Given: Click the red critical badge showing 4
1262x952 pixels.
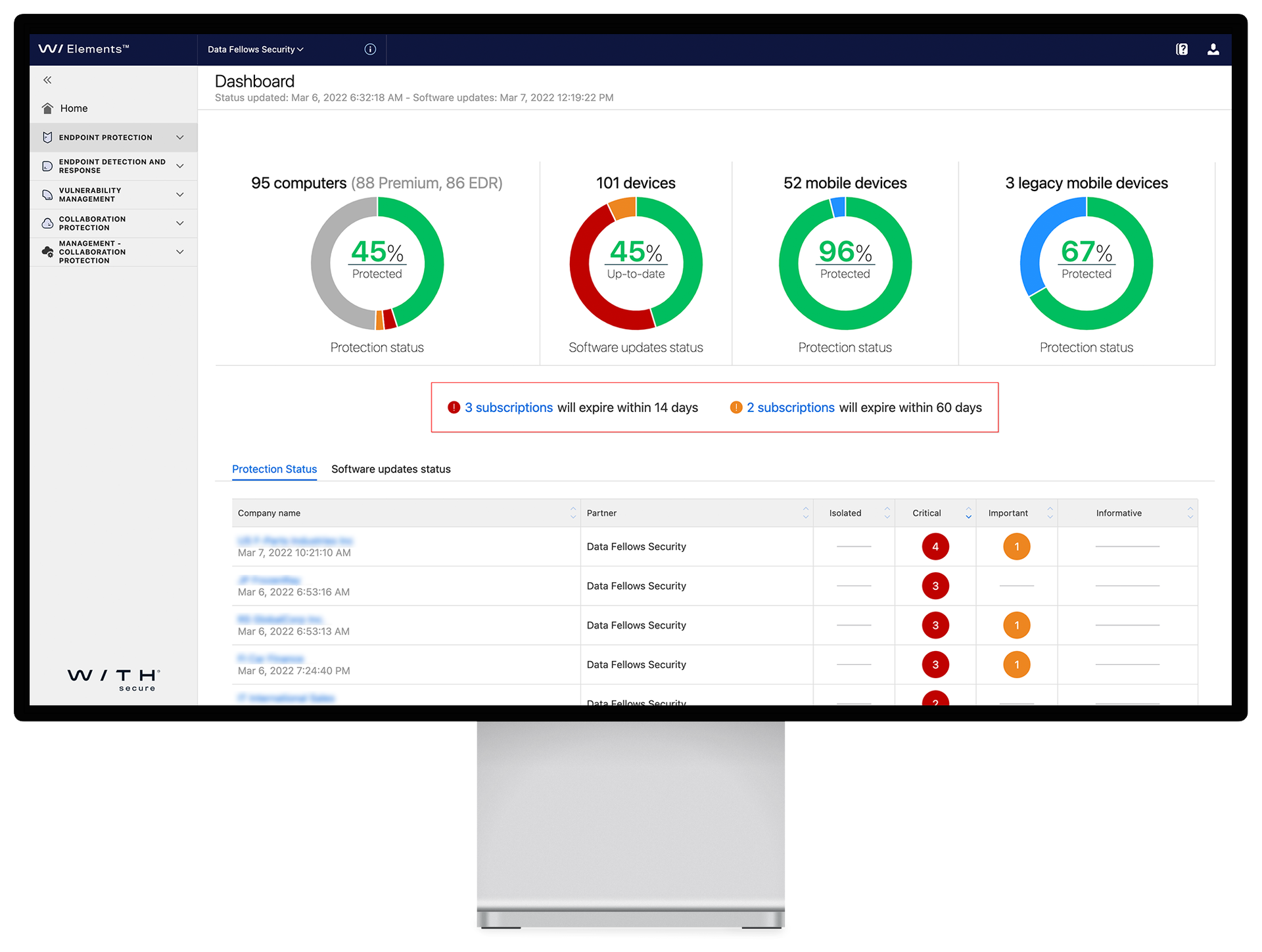Looking at the screenshot, I should [935, 546].
